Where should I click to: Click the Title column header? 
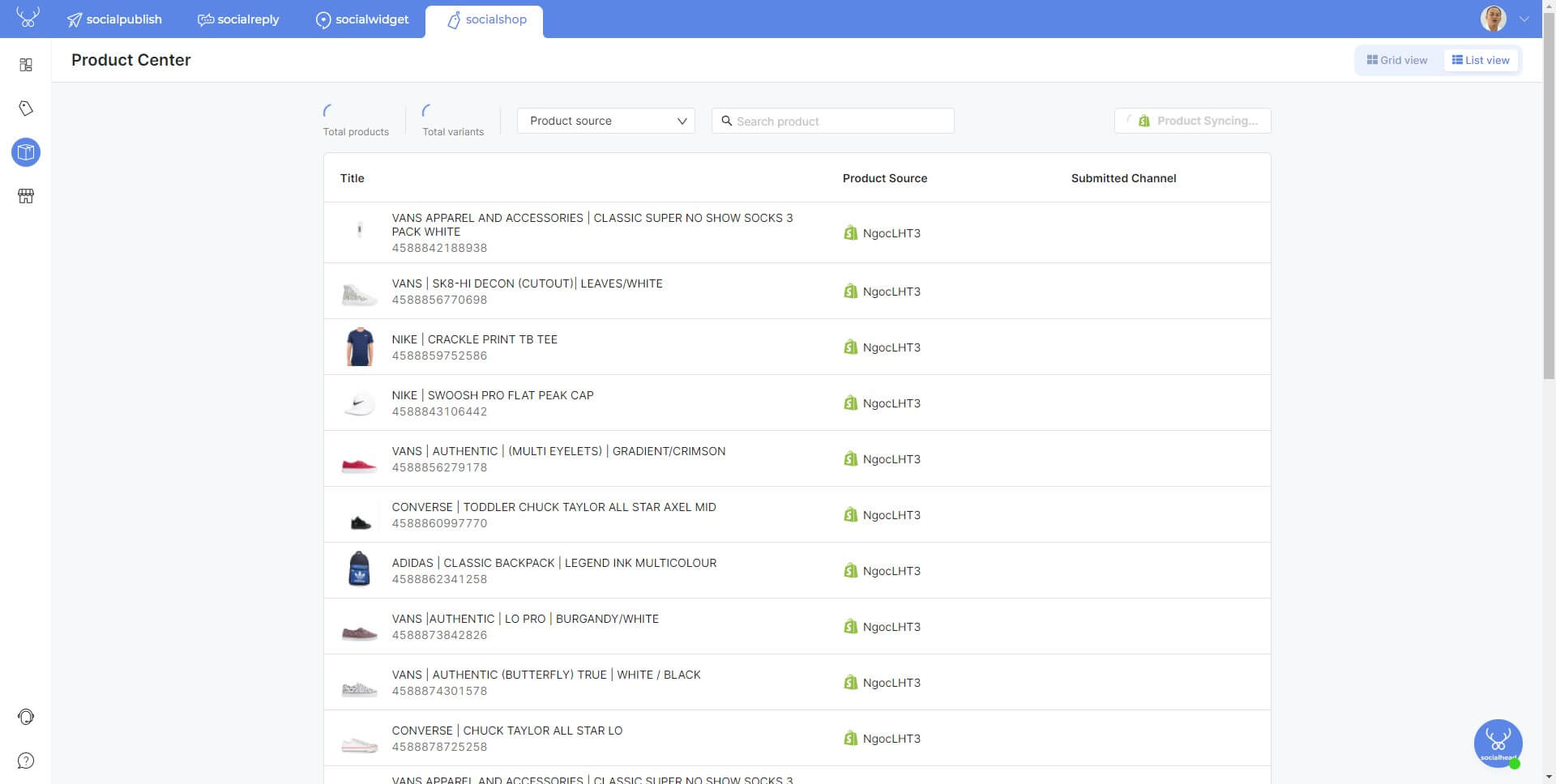352,178
